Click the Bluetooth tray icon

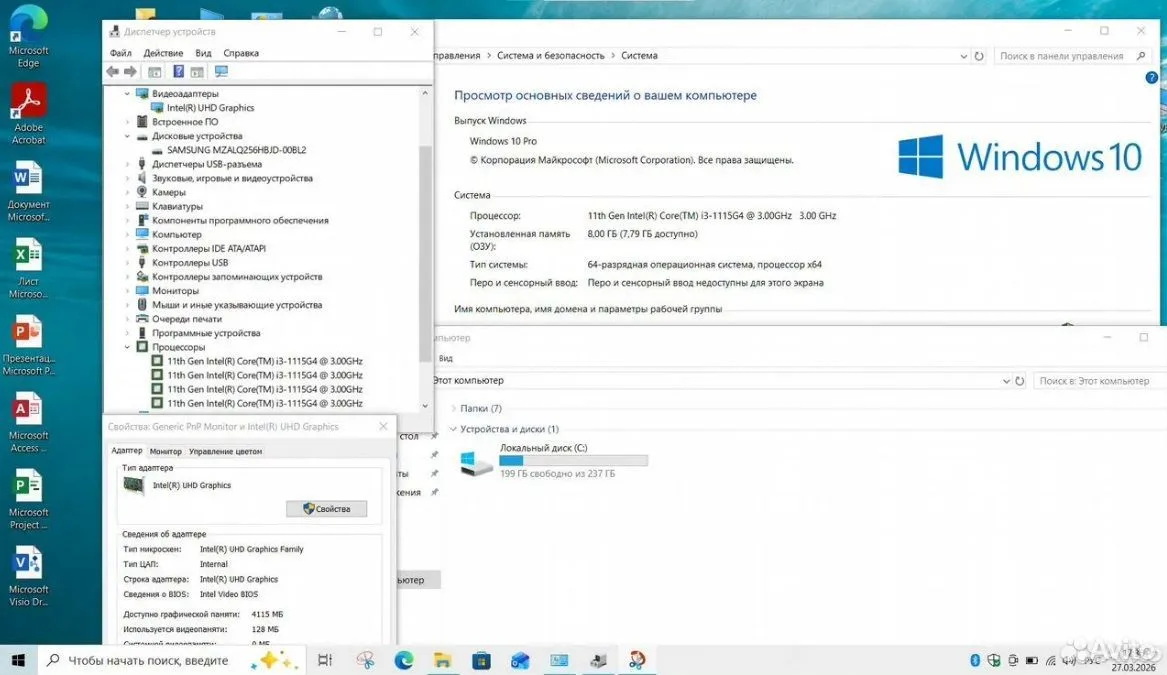coord(975,660)
